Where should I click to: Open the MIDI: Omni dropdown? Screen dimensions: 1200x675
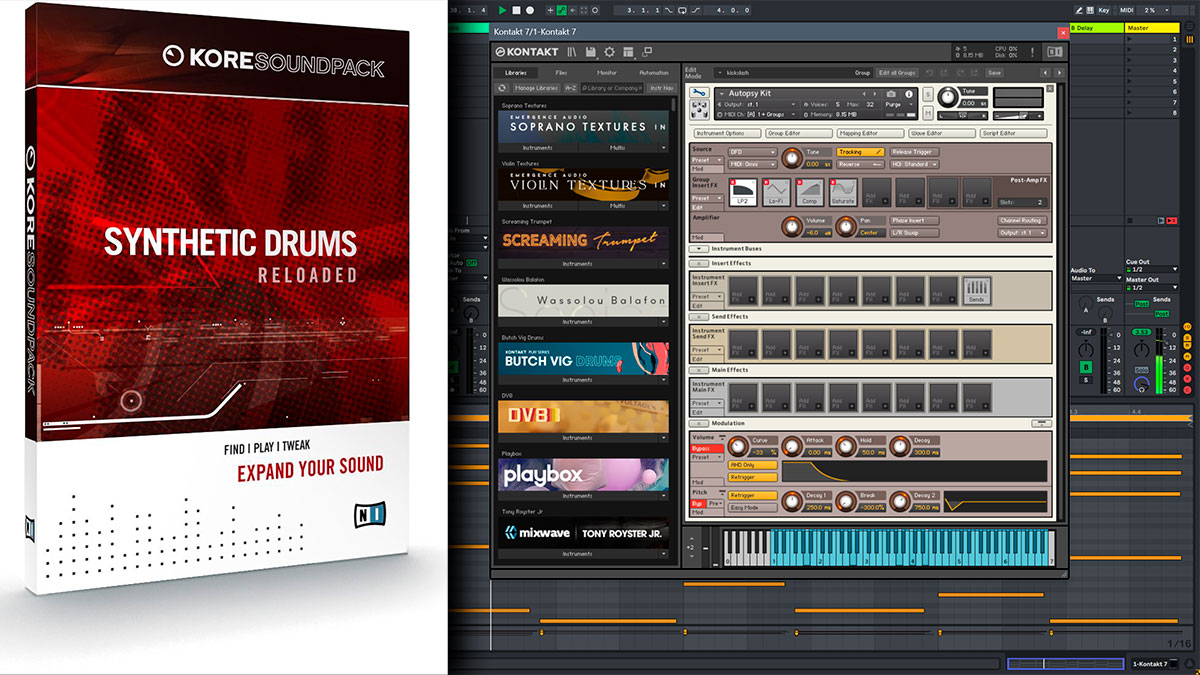point(752,164)
